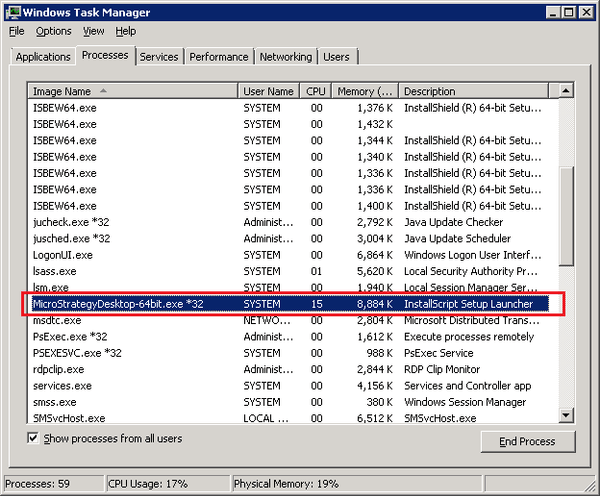600x496 pixels.
Task: Open the View menu
Action: 93,31
